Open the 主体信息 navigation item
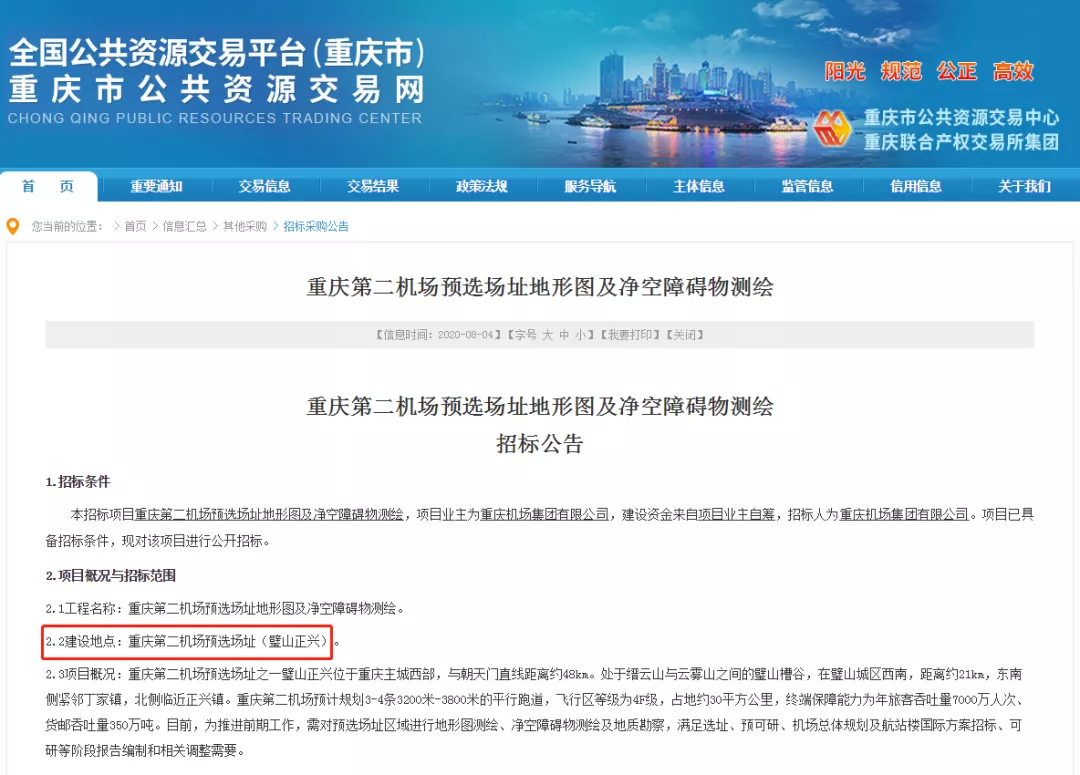This screenshot has width=1080, height=775. [x=698, y=186]
